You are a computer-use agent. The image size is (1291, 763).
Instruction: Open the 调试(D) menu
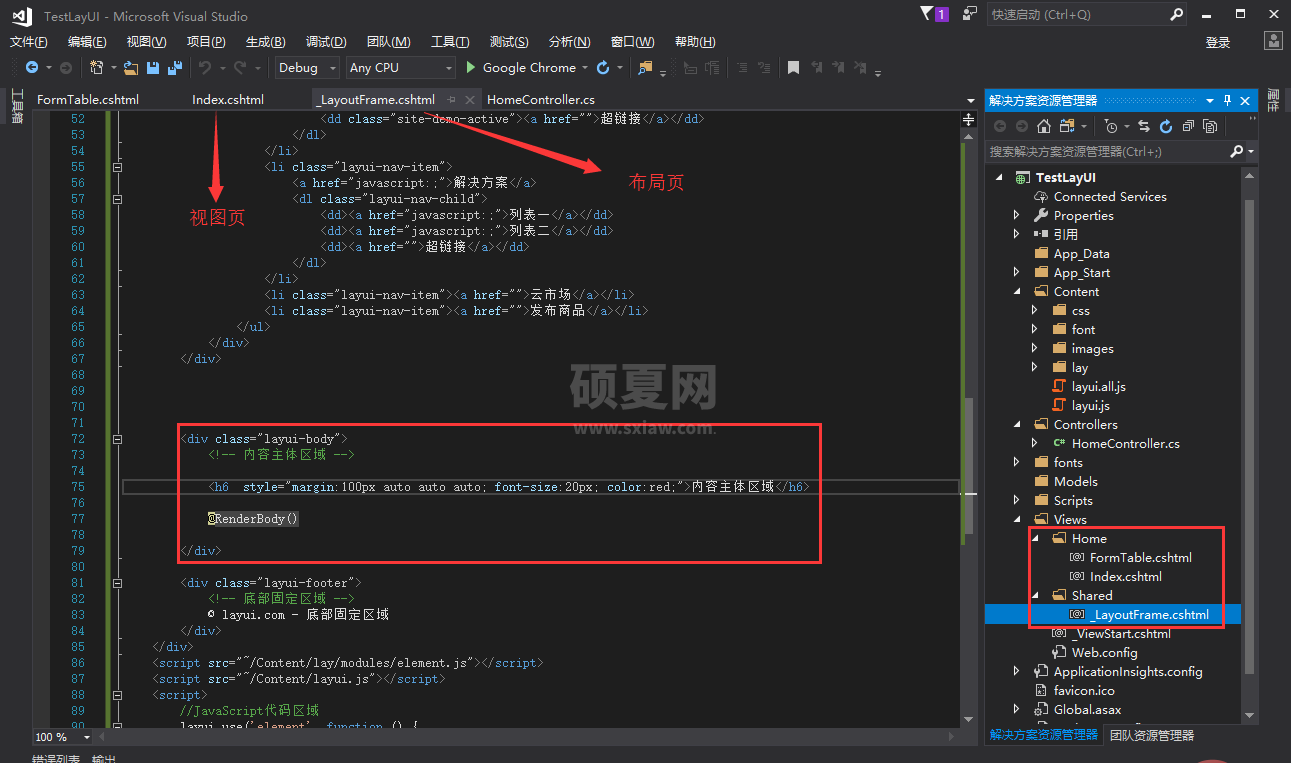(x=326, y=41)
